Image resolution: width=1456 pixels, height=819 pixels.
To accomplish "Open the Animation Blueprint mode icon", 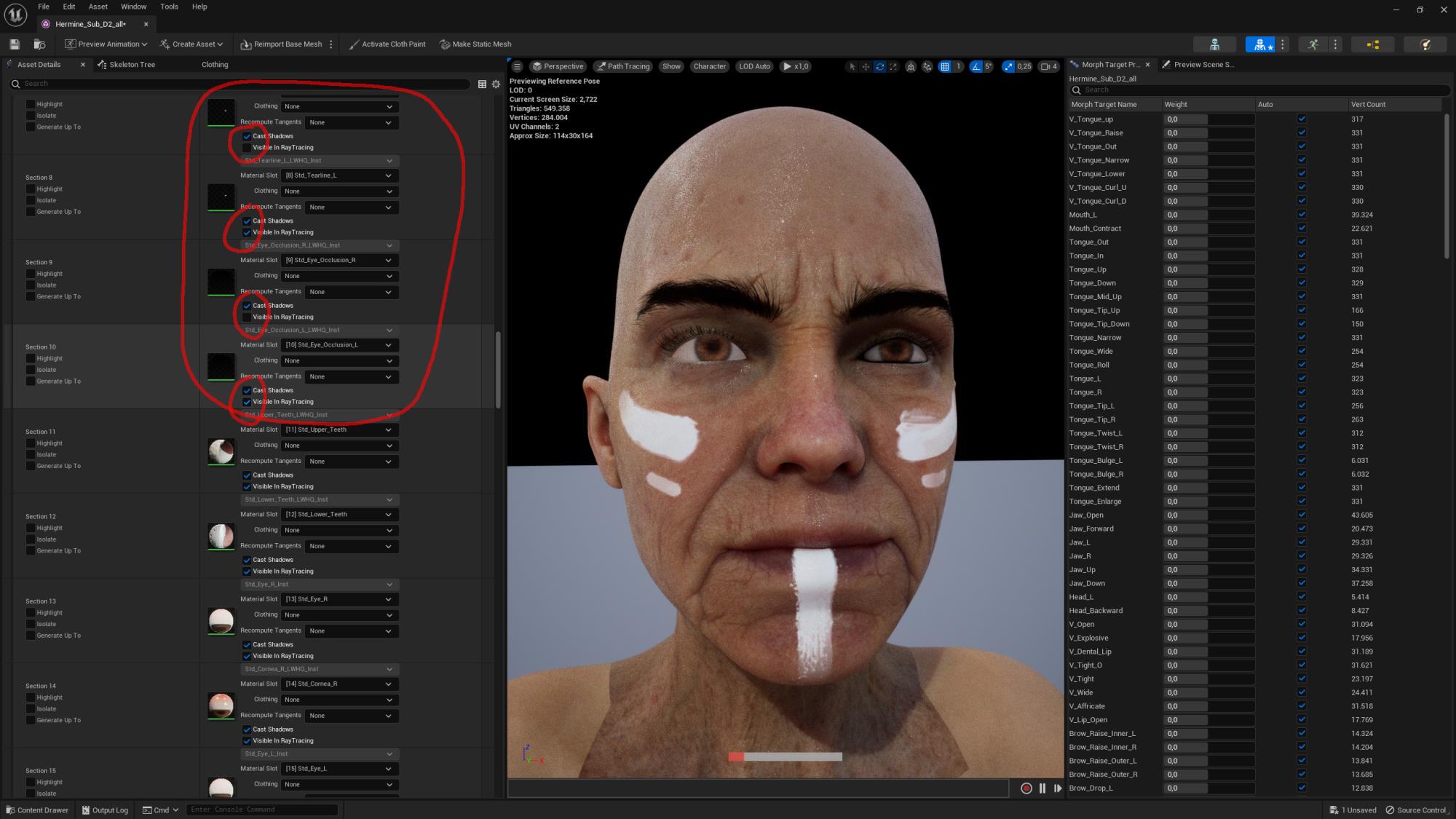I will click(x=1373, y=44).
